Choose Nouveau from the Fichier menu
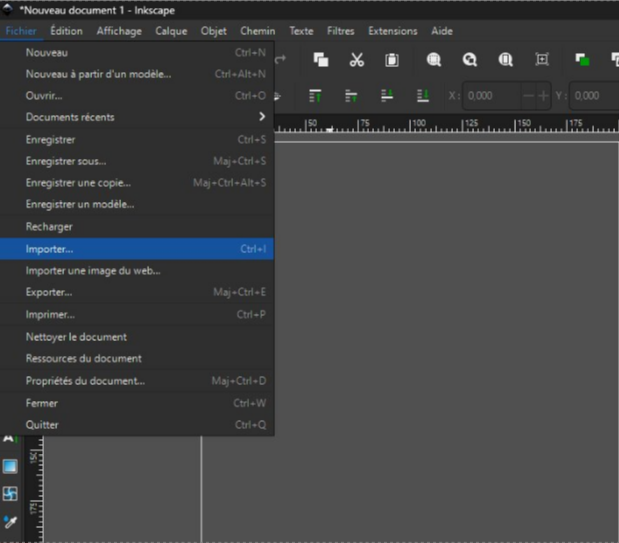619x543 pixels. click(x=137, y=53)
